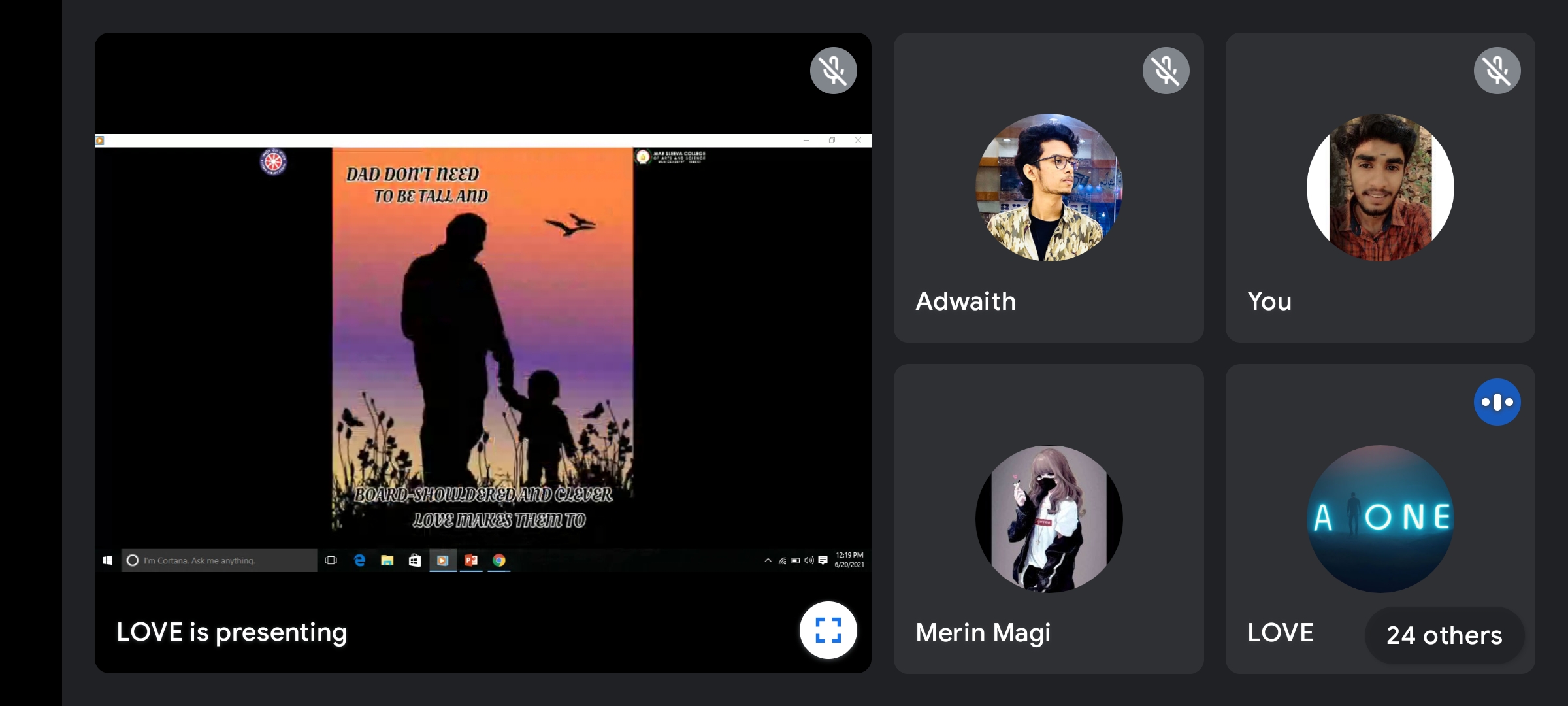Select Merin Magi's avatar tile
Viewport: 1568px width, 706px height.
pyautogui.click(x=1049, y=519)
